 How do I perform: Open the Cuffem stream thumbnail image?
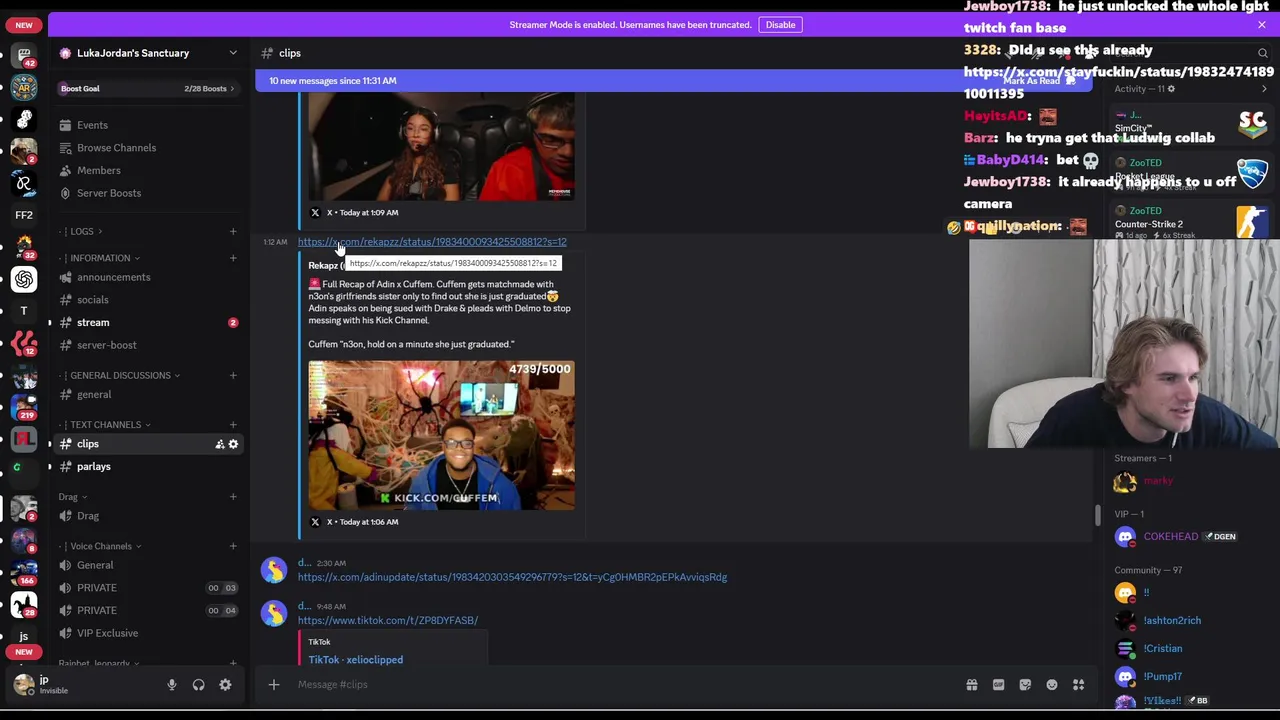[x=441, y=436]
